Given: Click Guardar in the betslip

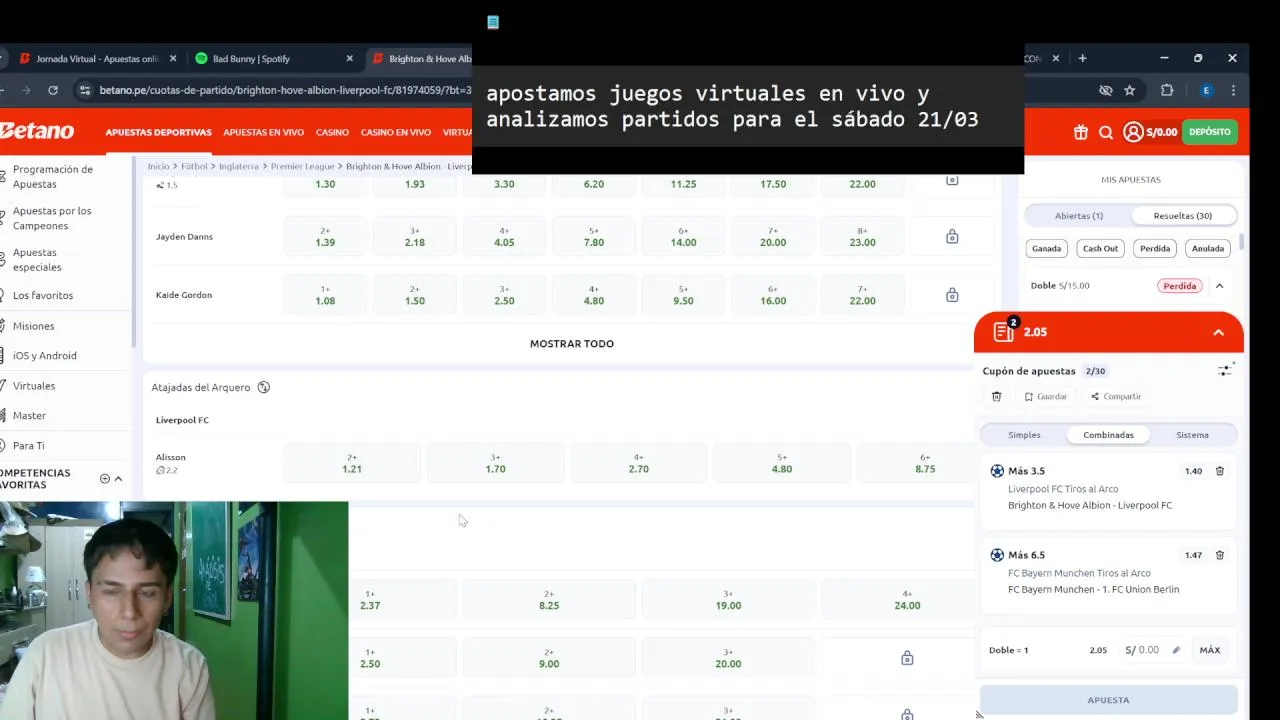Looking at the screenshot, I should pos(1045,397).
